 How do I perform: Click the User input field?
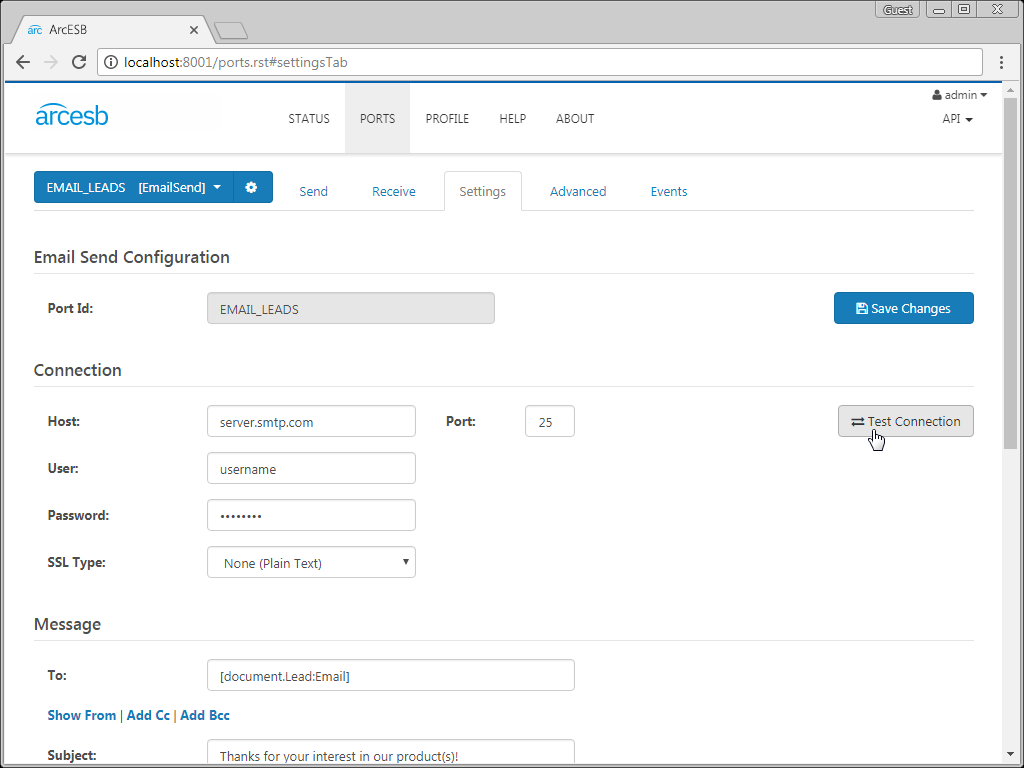(312, 468)
